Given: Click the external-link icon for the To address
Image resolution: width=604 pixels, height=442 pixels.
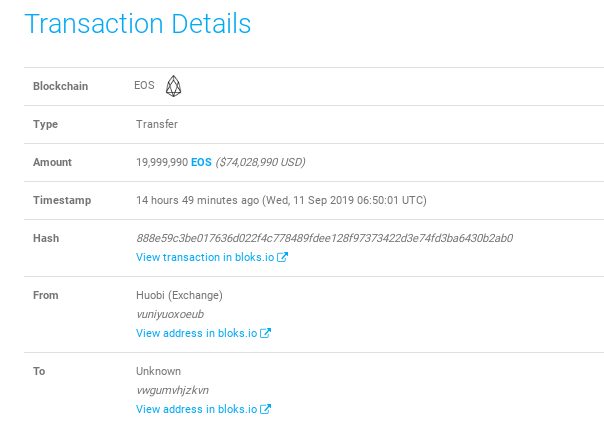Looking at the screenshot, I should point(265,409).
